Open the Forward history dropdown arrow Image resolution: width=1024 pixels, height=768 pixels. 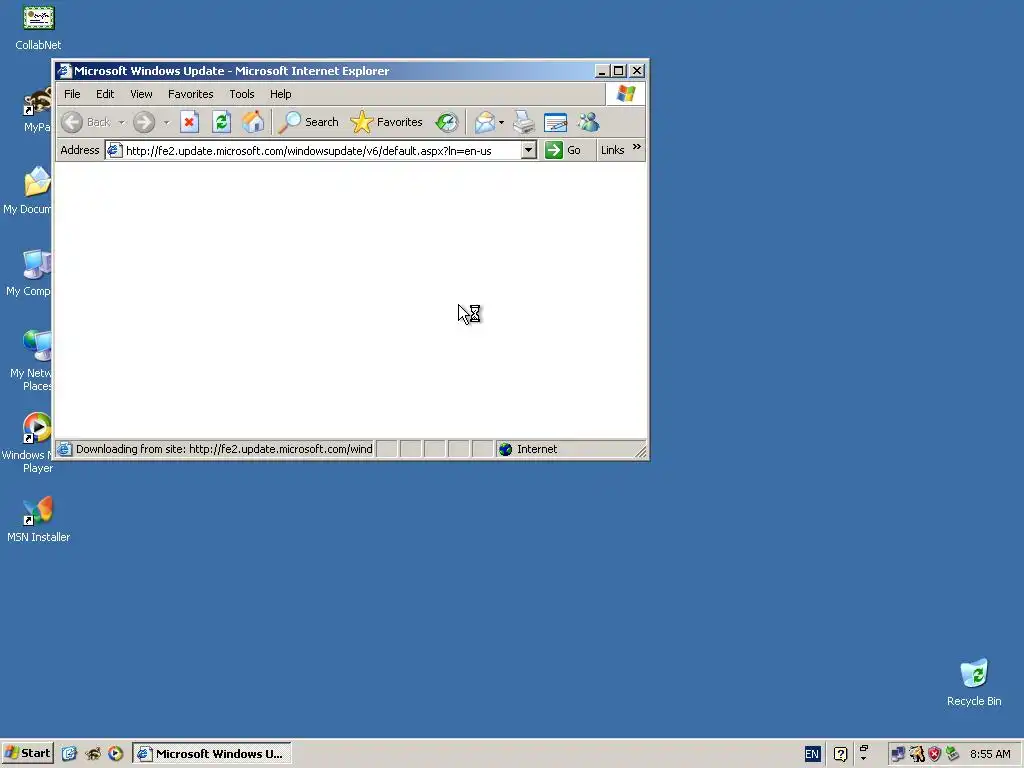click(167, 122)
